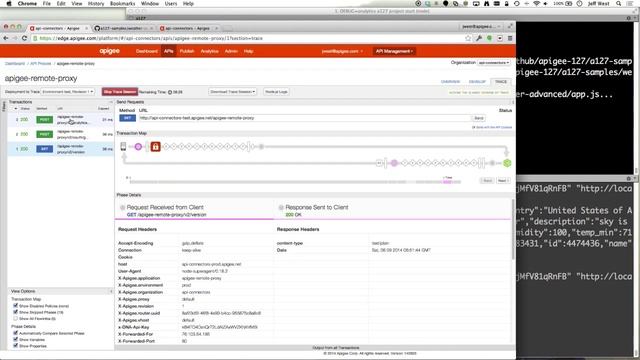
Task: Open Spotlight search in menu bar
Action: coord(619,4)
